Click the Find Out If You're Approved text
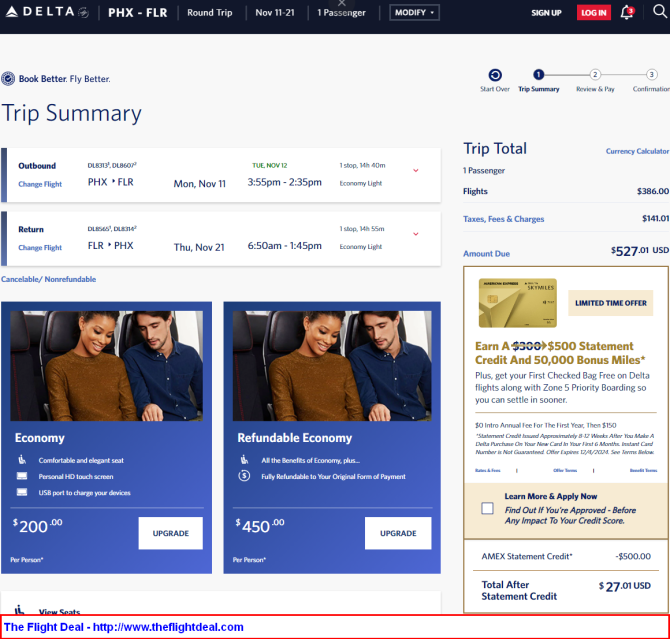This screenshot has height=639, width=670. click(x=570, y=515)
